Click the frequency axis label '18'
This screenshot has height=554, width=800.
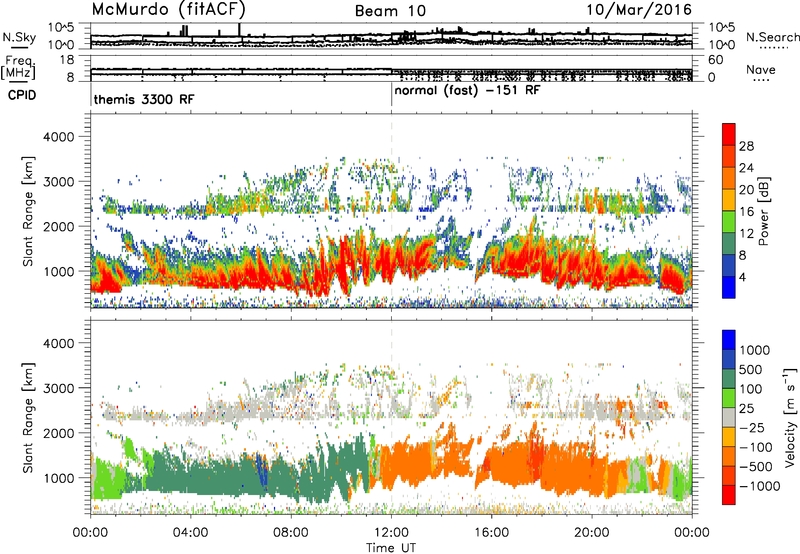(x=66, y=60)
